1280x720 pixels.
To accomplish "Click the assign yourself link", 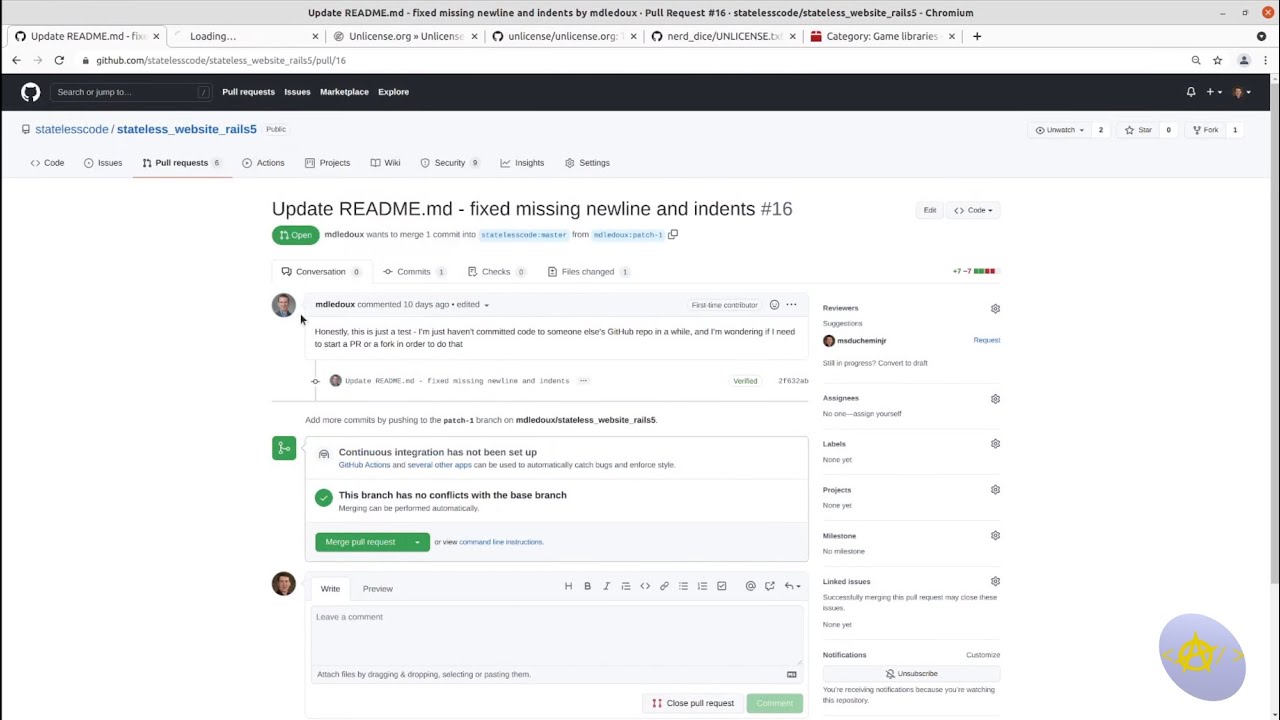I will 876,414.
